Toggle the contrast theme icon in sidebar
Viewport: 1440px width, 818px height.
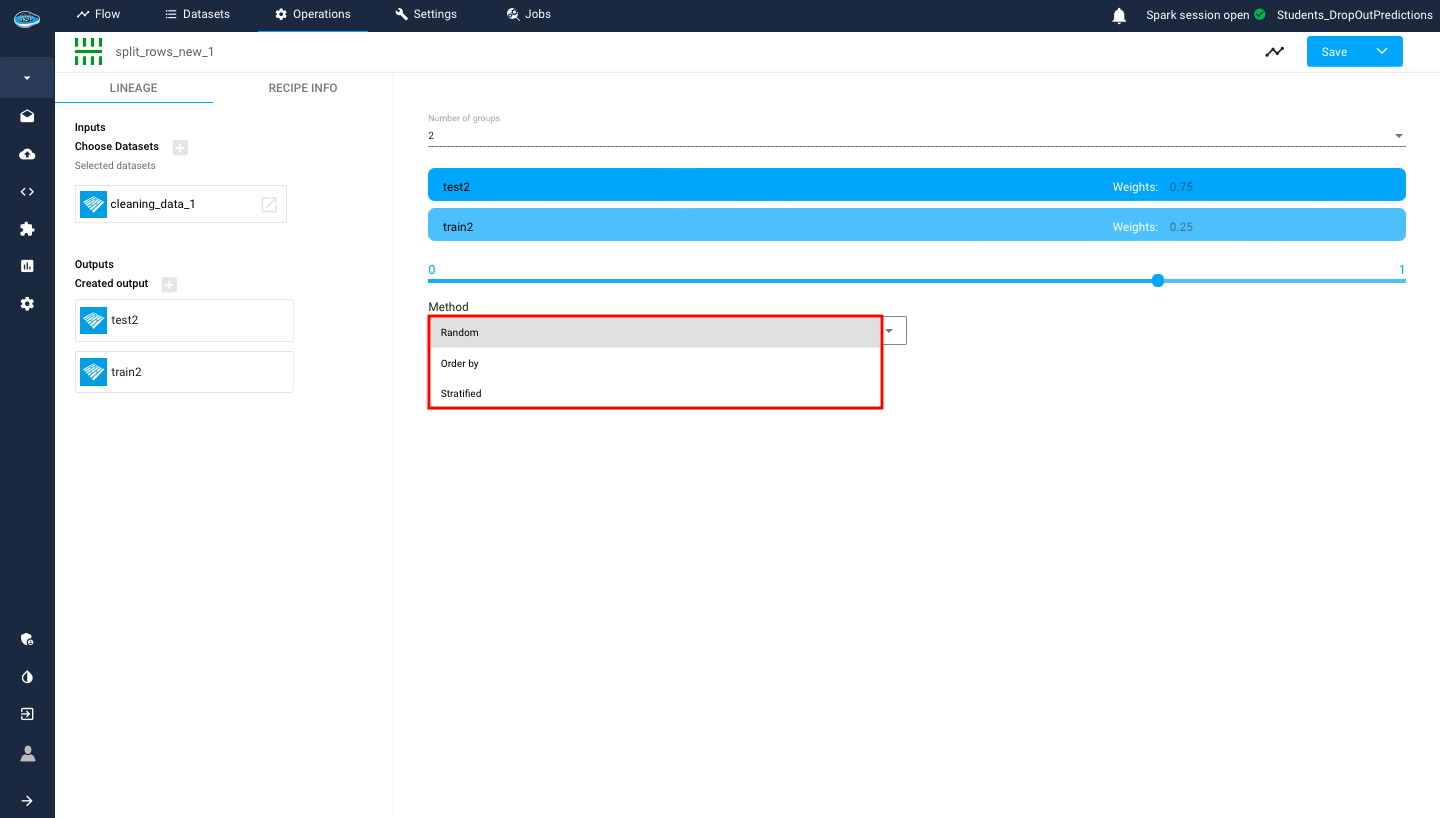coord(27,677)
